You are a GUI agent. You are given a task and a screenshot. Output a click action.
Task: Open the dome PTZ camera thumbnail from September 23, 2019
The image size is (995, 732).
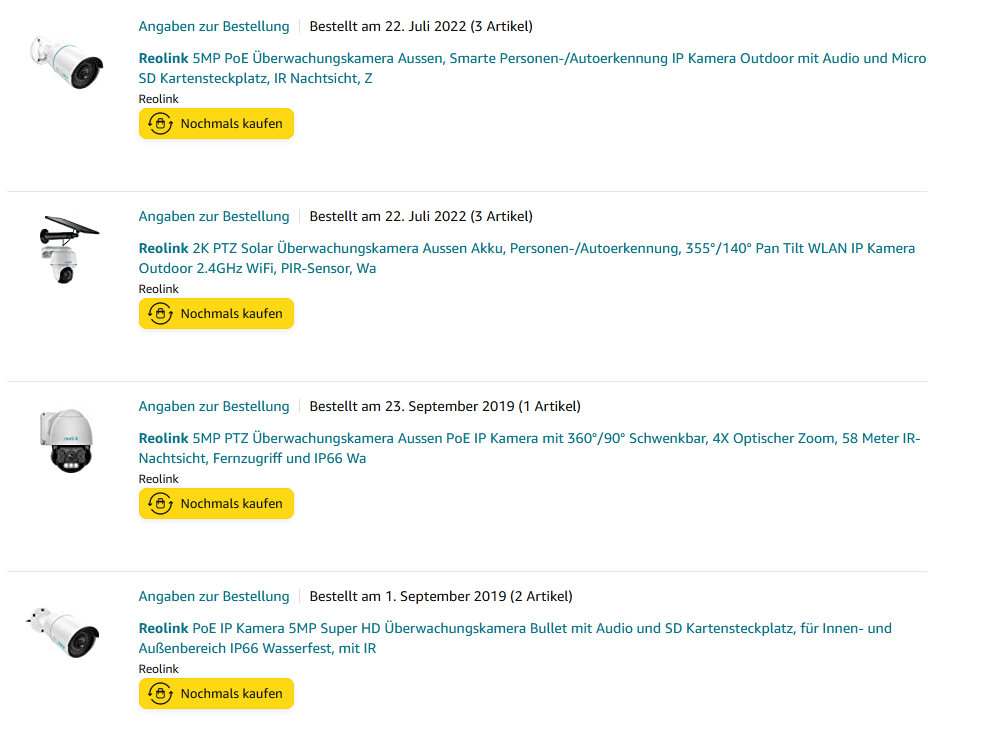[x=67, y=440]
